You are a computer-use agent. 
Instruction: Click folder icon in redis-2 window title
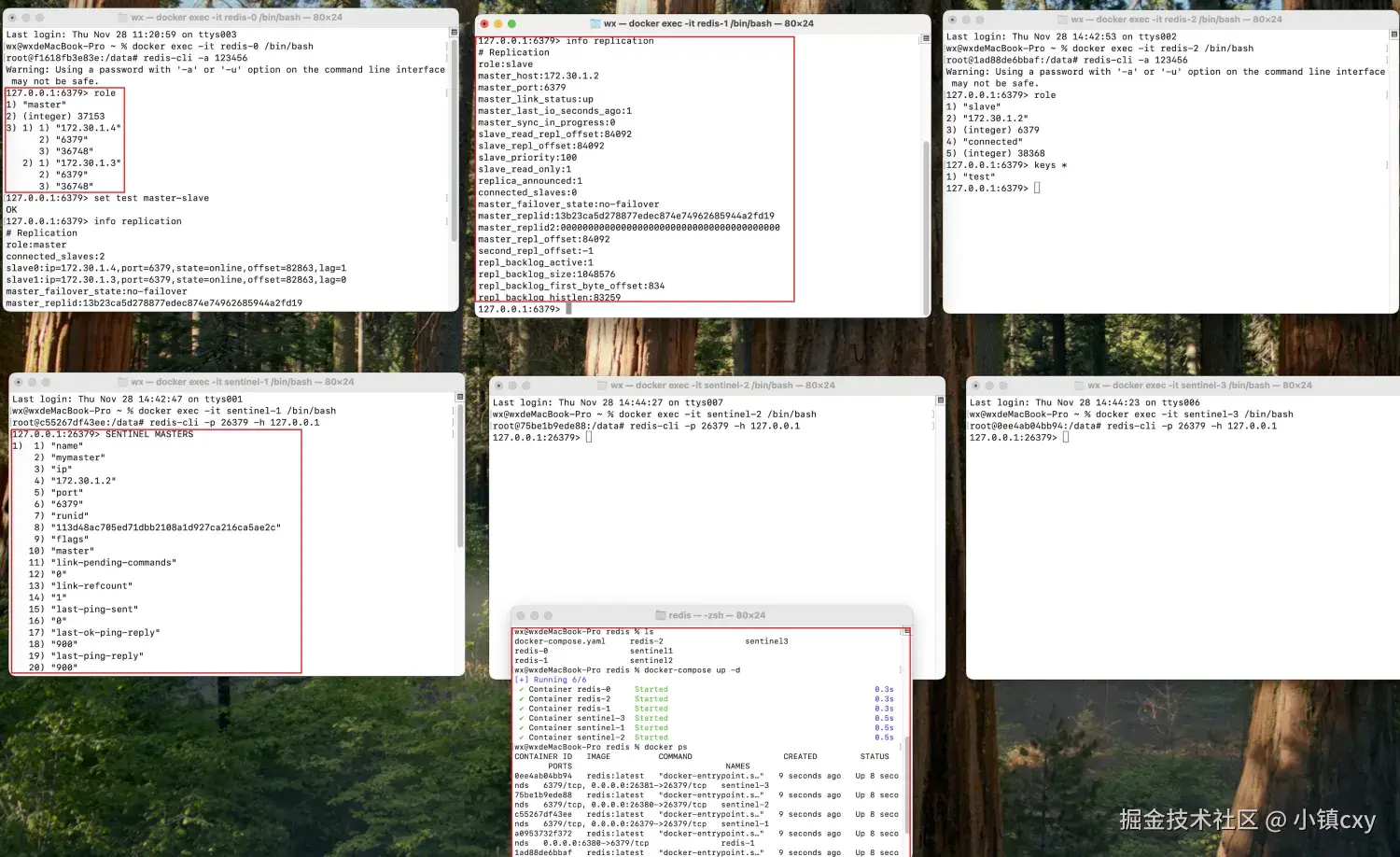pyautogui.click(x=1063, y=20)
